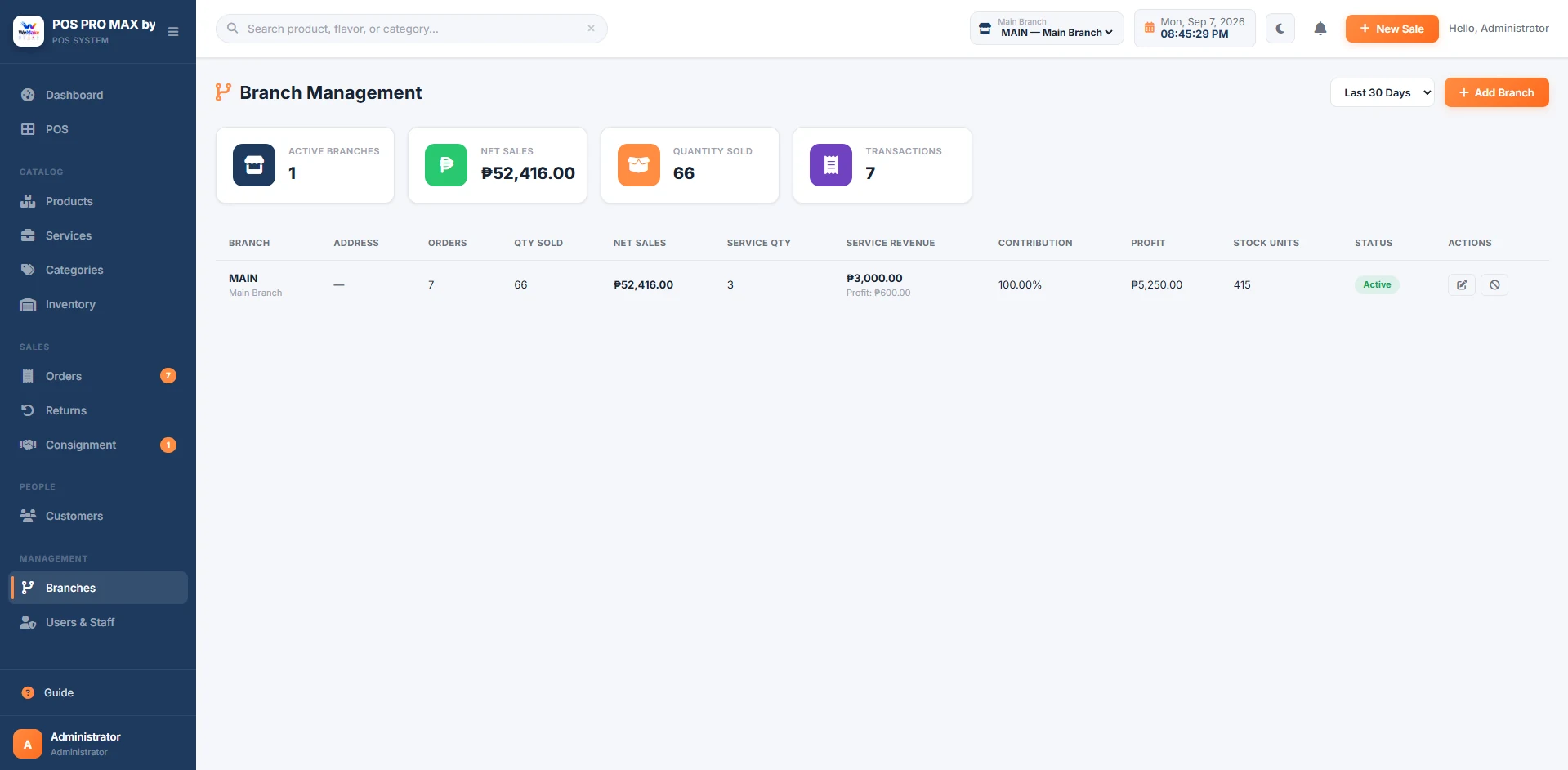
Task: Click the Active status badge
Action: (x=1377, y=284)
